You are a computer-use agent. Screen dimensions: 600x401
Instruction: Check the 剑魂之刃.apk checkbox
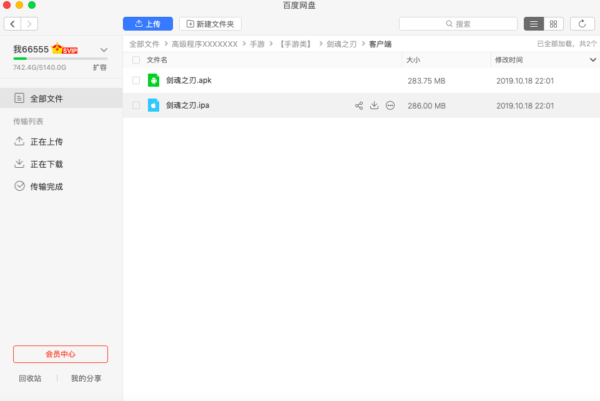pyautogui.click(x=135, y=80)
